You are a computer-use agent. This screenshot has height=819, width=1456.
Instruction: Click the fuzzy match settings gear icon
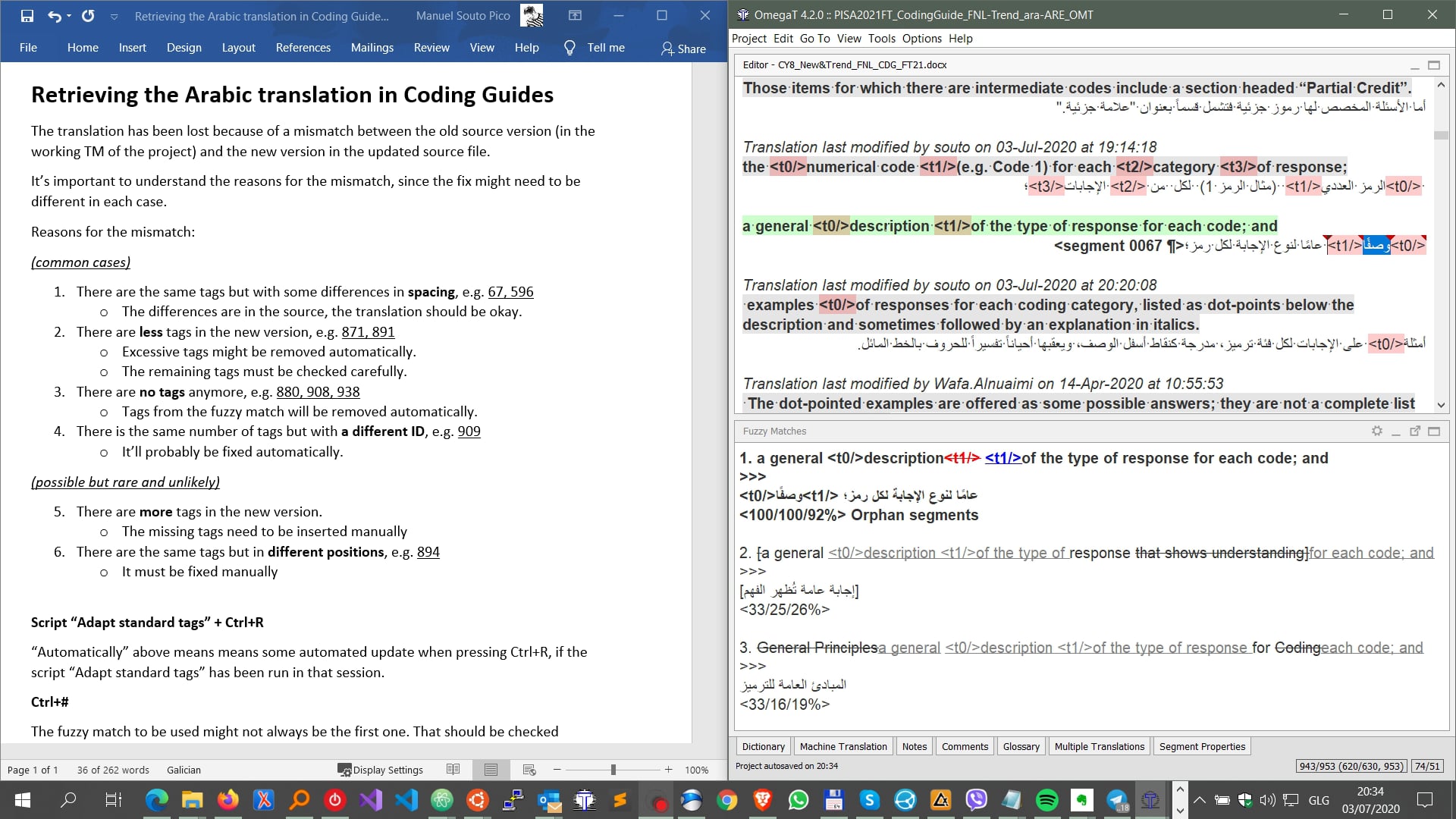coord(1377,431)
